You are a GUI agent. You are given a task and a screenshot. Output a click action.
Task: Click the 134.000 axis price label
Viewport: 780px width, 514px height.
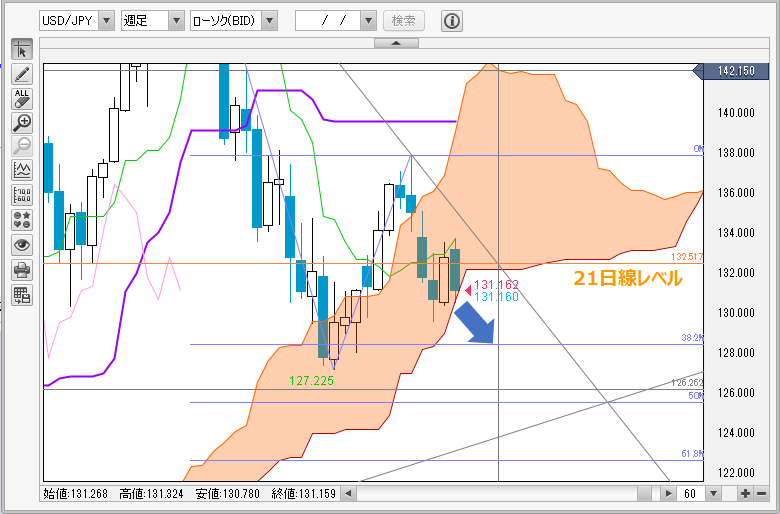pyautogui.click(x=736, y=233)
